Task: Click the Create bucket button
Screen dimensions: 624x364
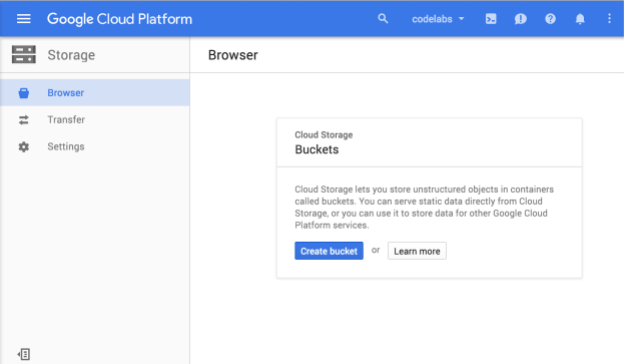Action: coord(329,251)
